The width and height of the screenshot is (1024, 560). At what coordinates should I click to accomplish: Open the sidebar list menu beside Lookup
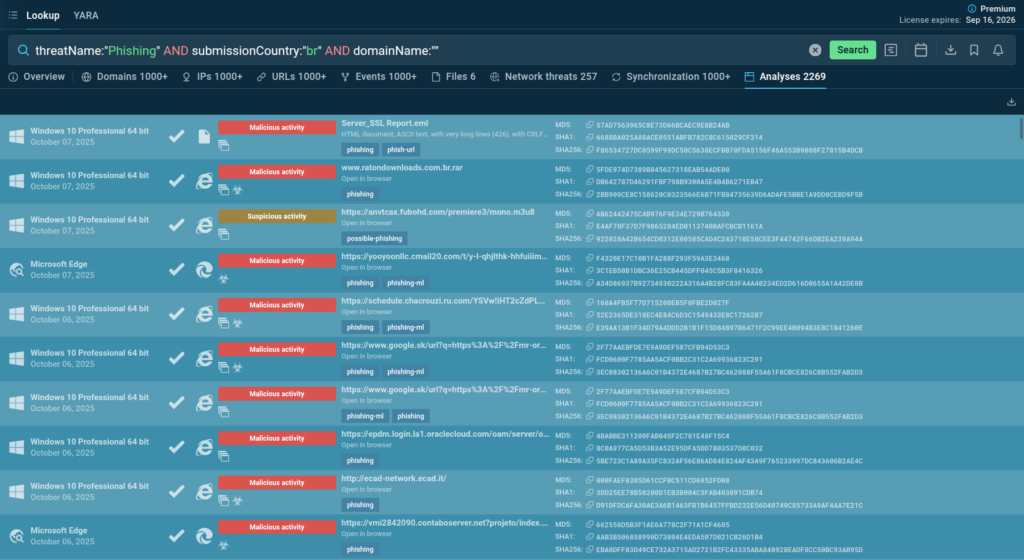click(x=12, y=16)
